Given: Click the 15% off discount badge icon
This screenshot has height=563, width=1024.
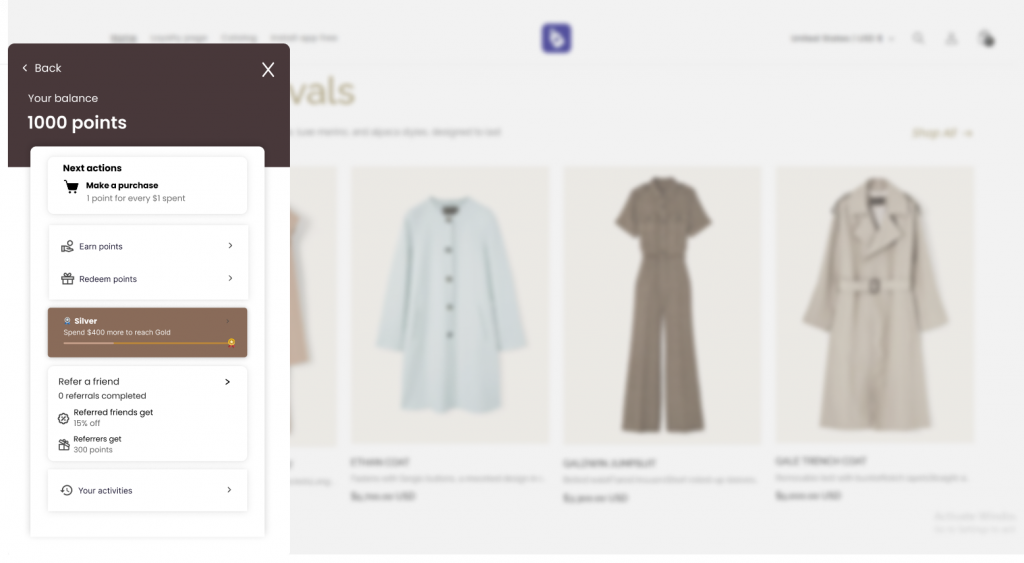Looking at the screenshot, I should point(64,418).
